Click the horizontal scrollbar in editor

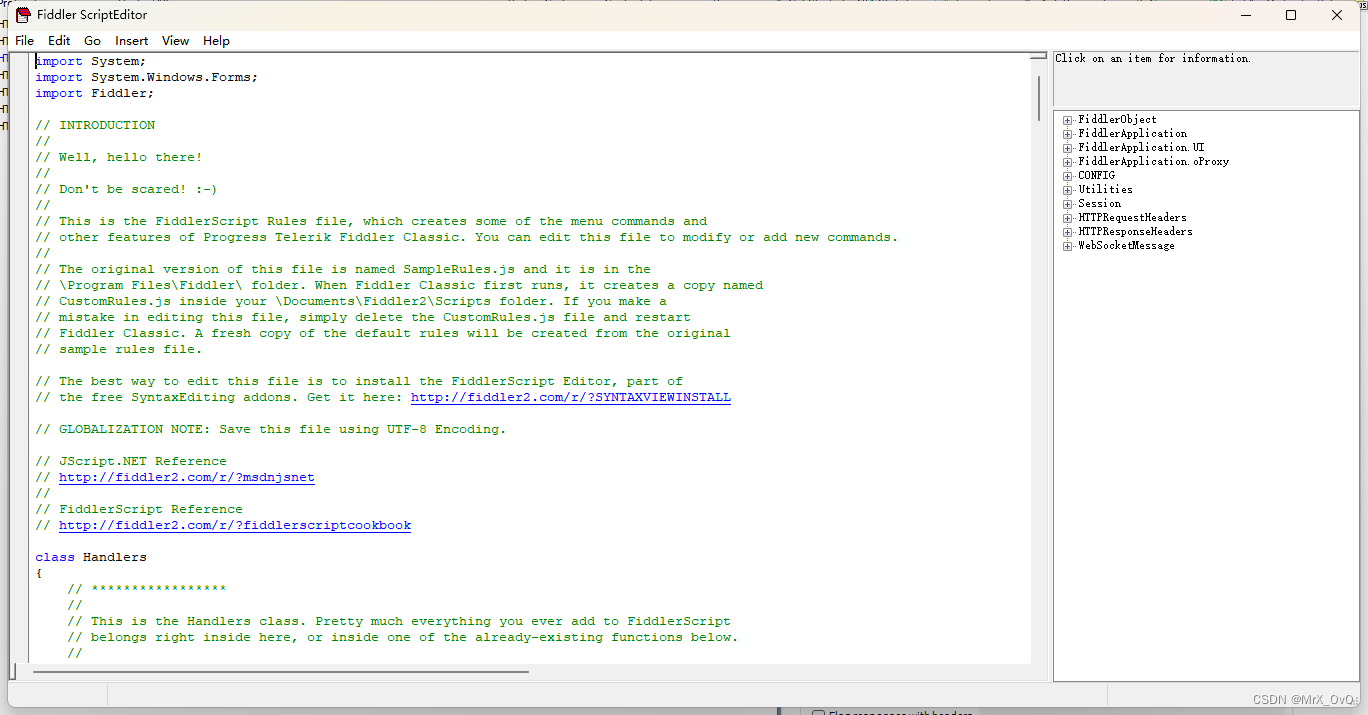[x=280, y=672]
